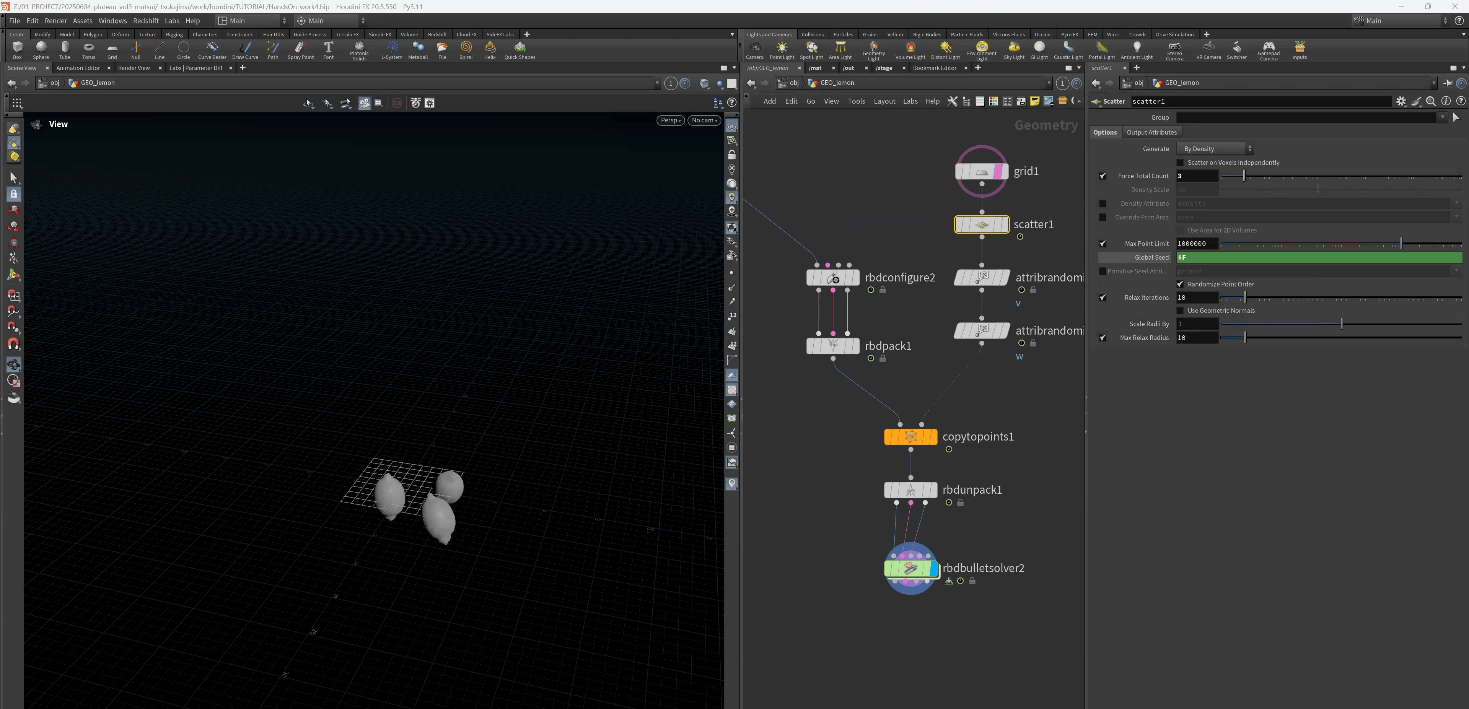
Task: Click the Layout menu in network editor
Action: pyautogui.click(x=884, y=101)
